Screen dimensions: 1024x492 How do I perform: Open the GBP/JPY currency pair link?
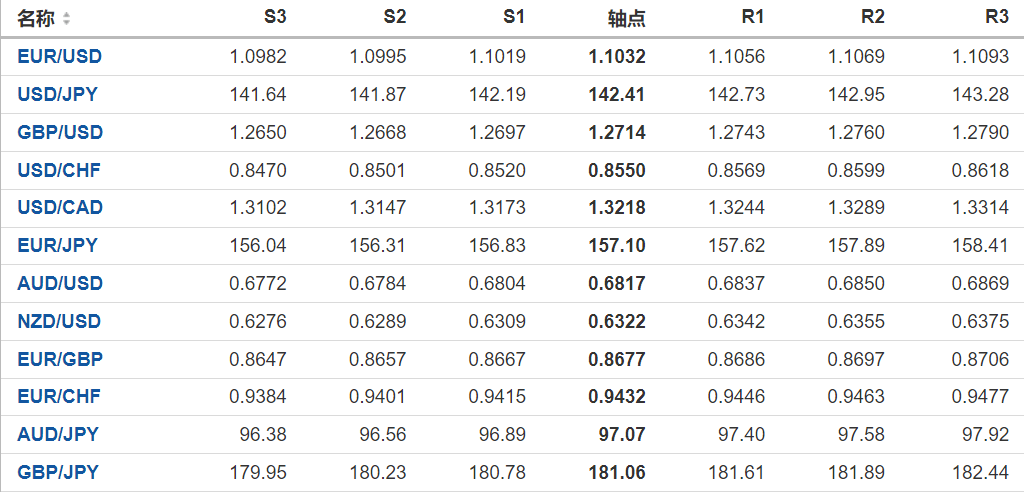[x=57, y=473]
